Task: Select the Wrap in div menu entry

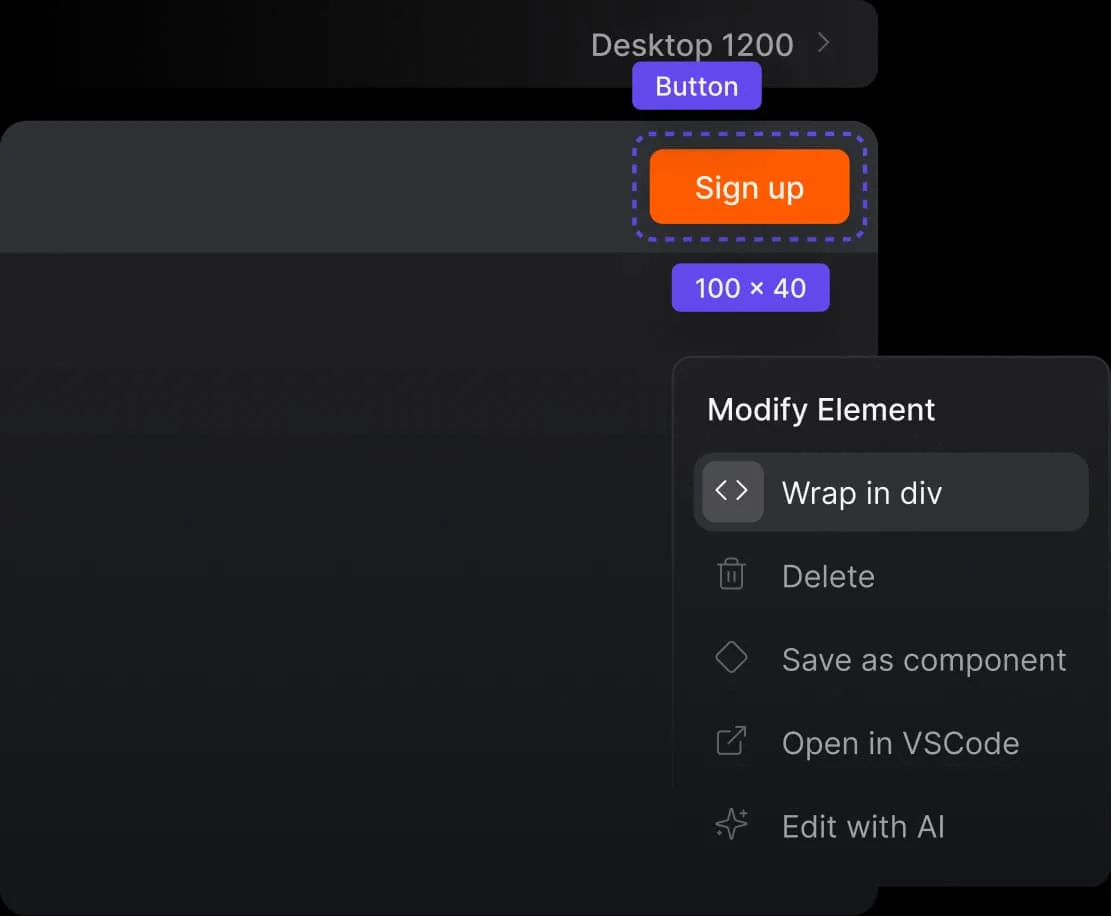Action: coord(862,493)
